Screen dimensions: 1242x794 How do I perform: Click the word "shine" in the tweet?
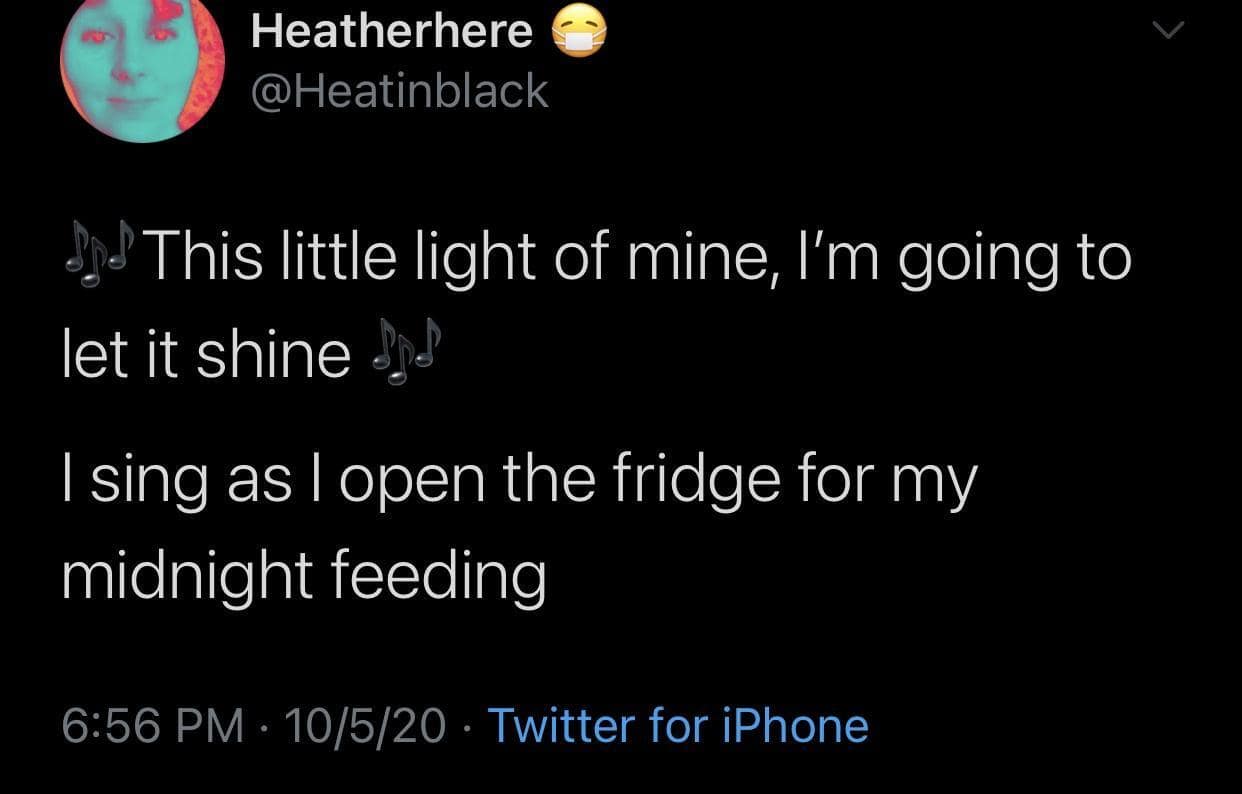(272, 357)
